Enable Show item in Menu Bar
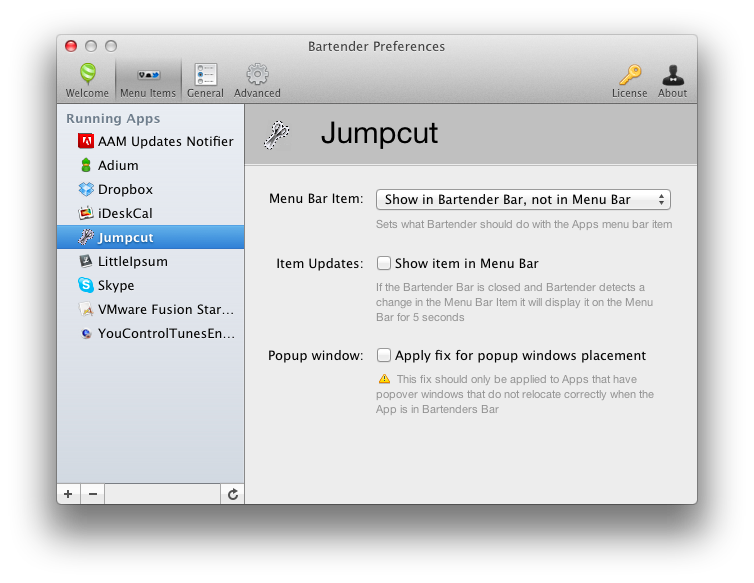This screenshot has height=583, width=754. [x=383, y=263]
